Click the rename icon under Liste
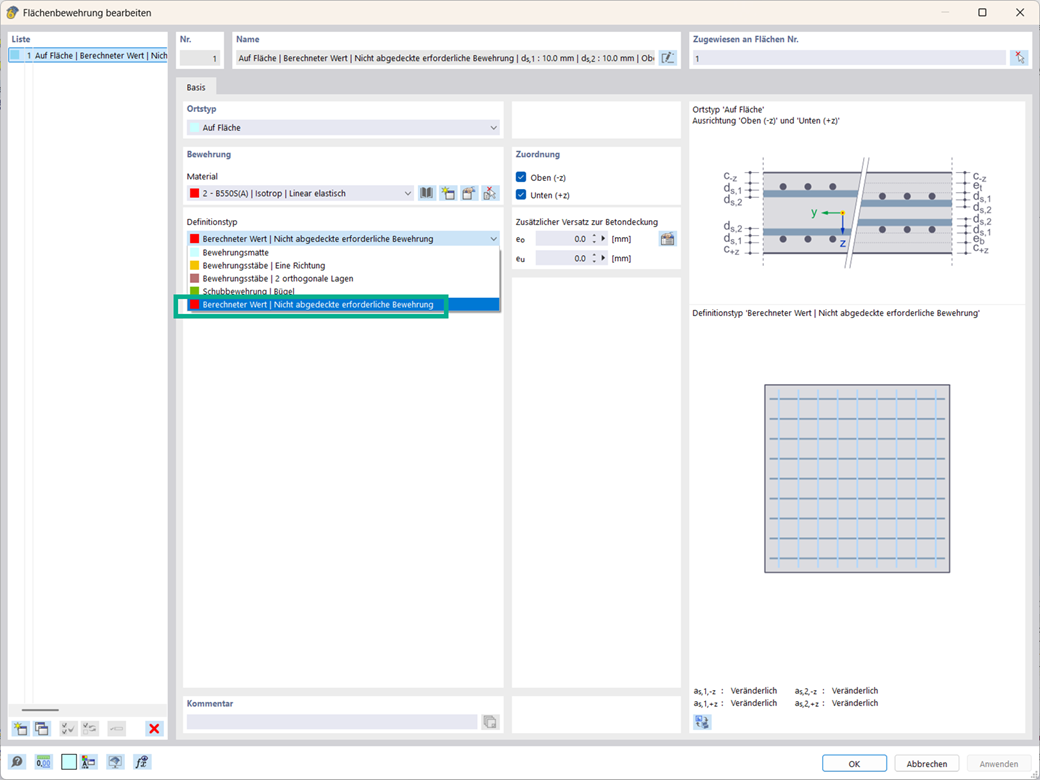The image size is (1040, 780). (x=116, y=729)
